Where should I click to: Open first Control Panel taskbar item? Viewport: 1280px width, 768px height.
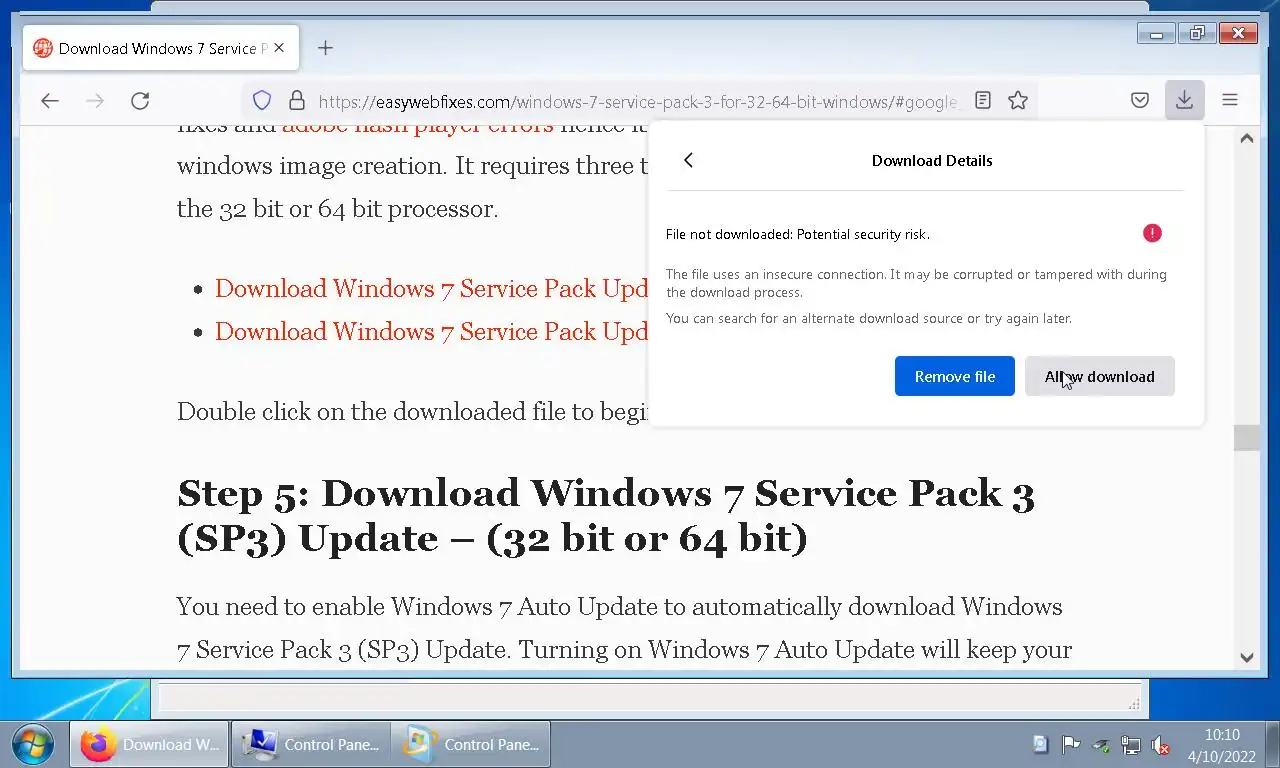[311, 744]
